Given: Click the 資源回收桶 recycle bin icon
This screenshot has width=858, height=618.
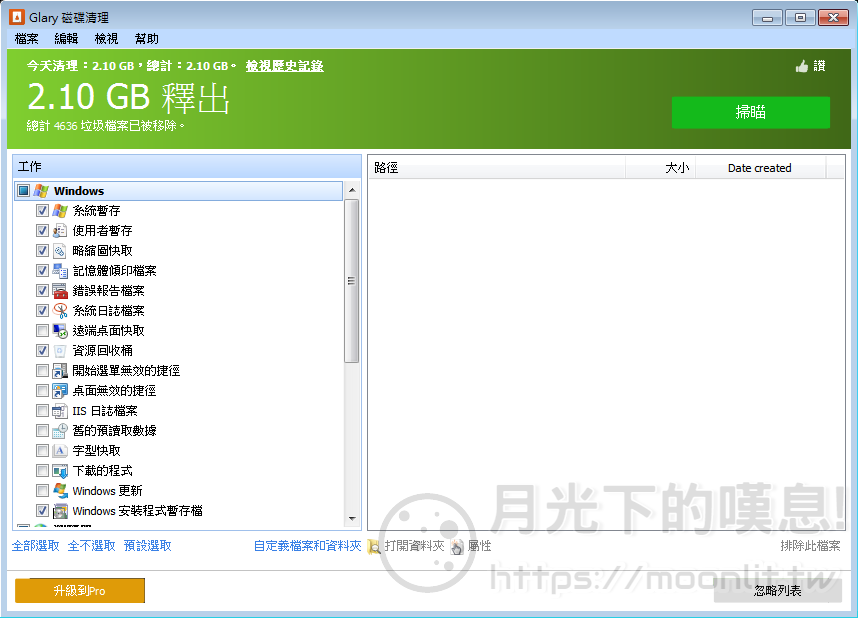Looking at the screenshot, I should click(60, 351).
